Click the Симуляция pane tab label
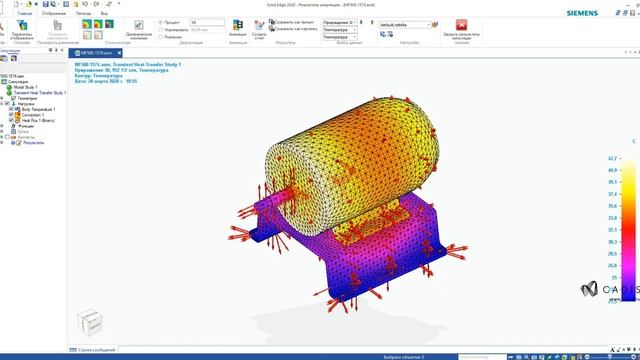 point(10,51)
